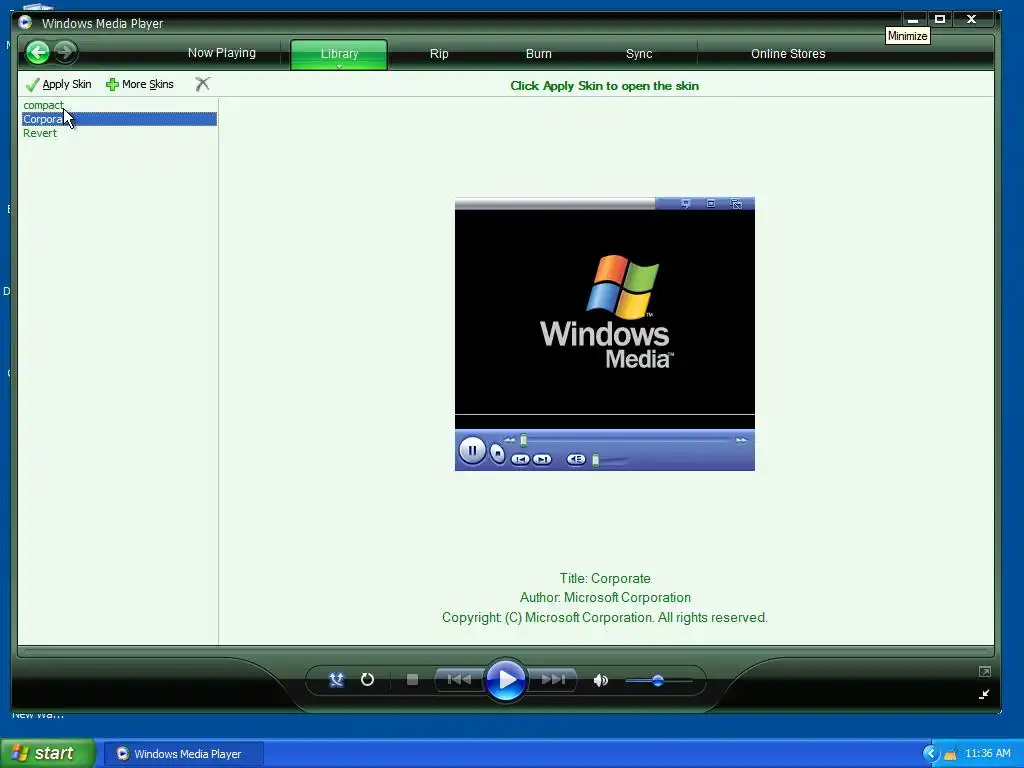
Task: Expand the Library tab dropdown arrow
Action: point(339,66)
